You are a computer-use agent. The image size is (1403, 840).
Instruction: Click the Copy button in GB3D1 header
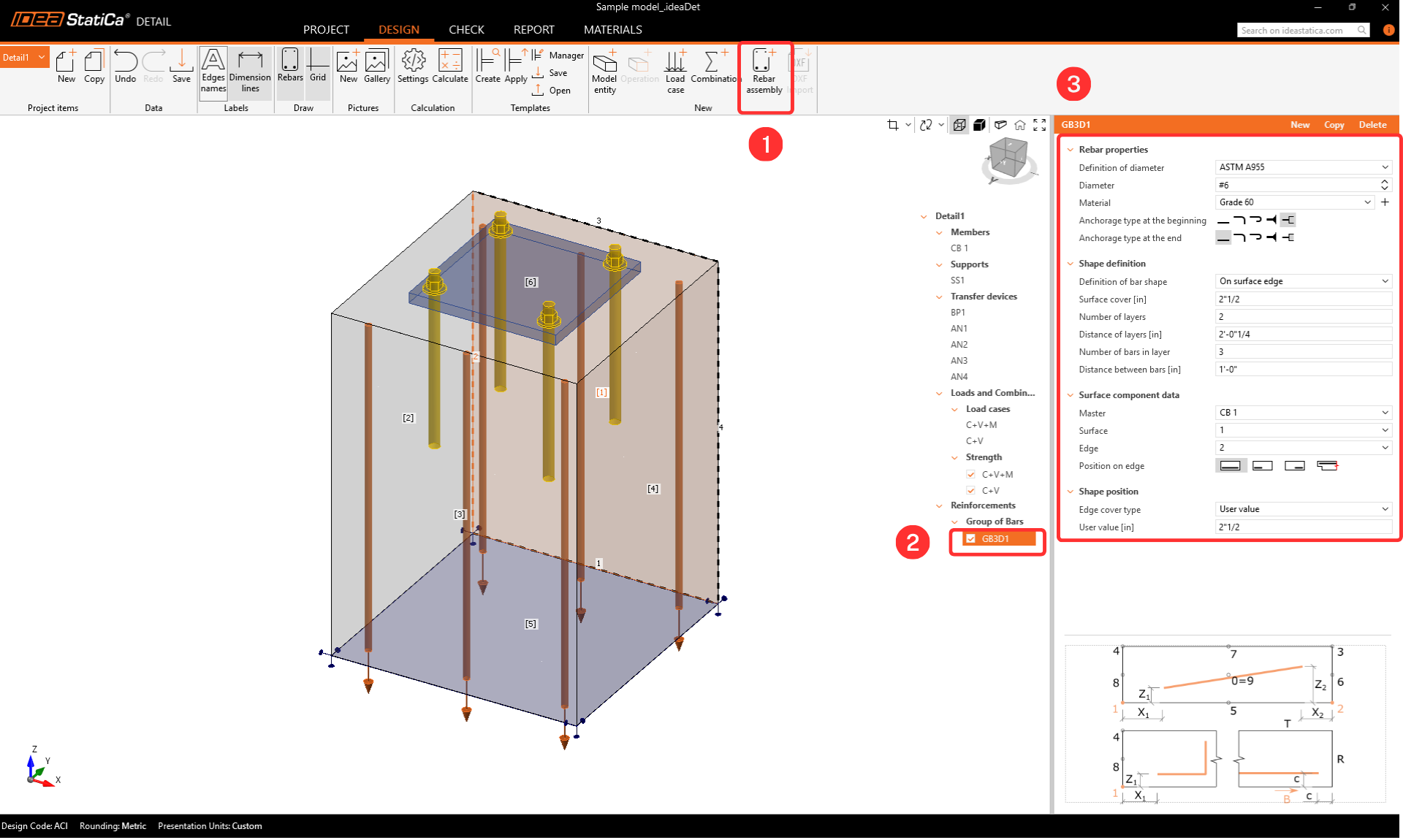1334,125
